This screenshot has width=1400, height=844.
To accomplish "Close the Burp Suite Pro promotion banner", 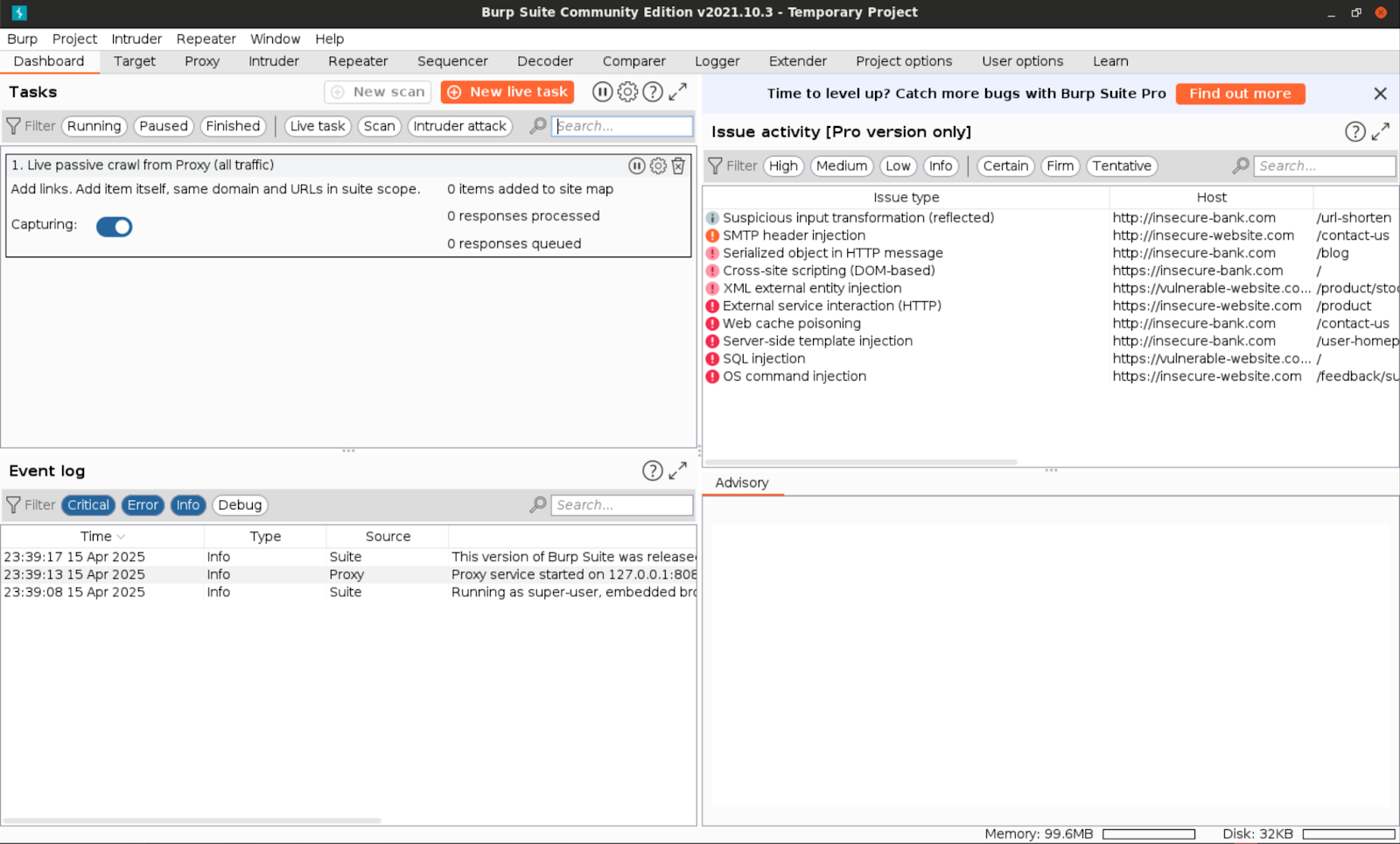I will (1381, 94).
